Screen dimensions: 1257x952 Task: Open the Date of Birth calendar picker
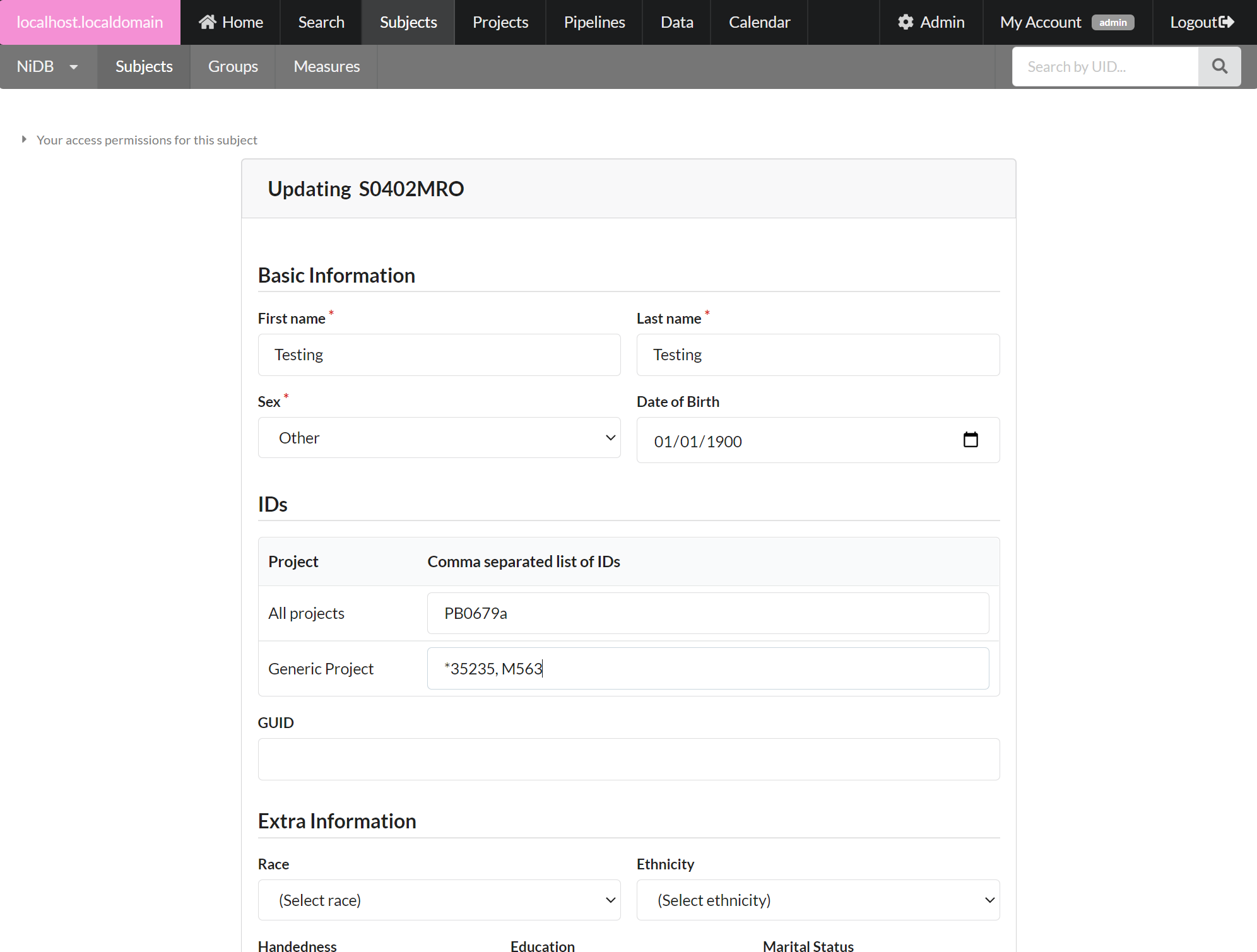[970, 440]
